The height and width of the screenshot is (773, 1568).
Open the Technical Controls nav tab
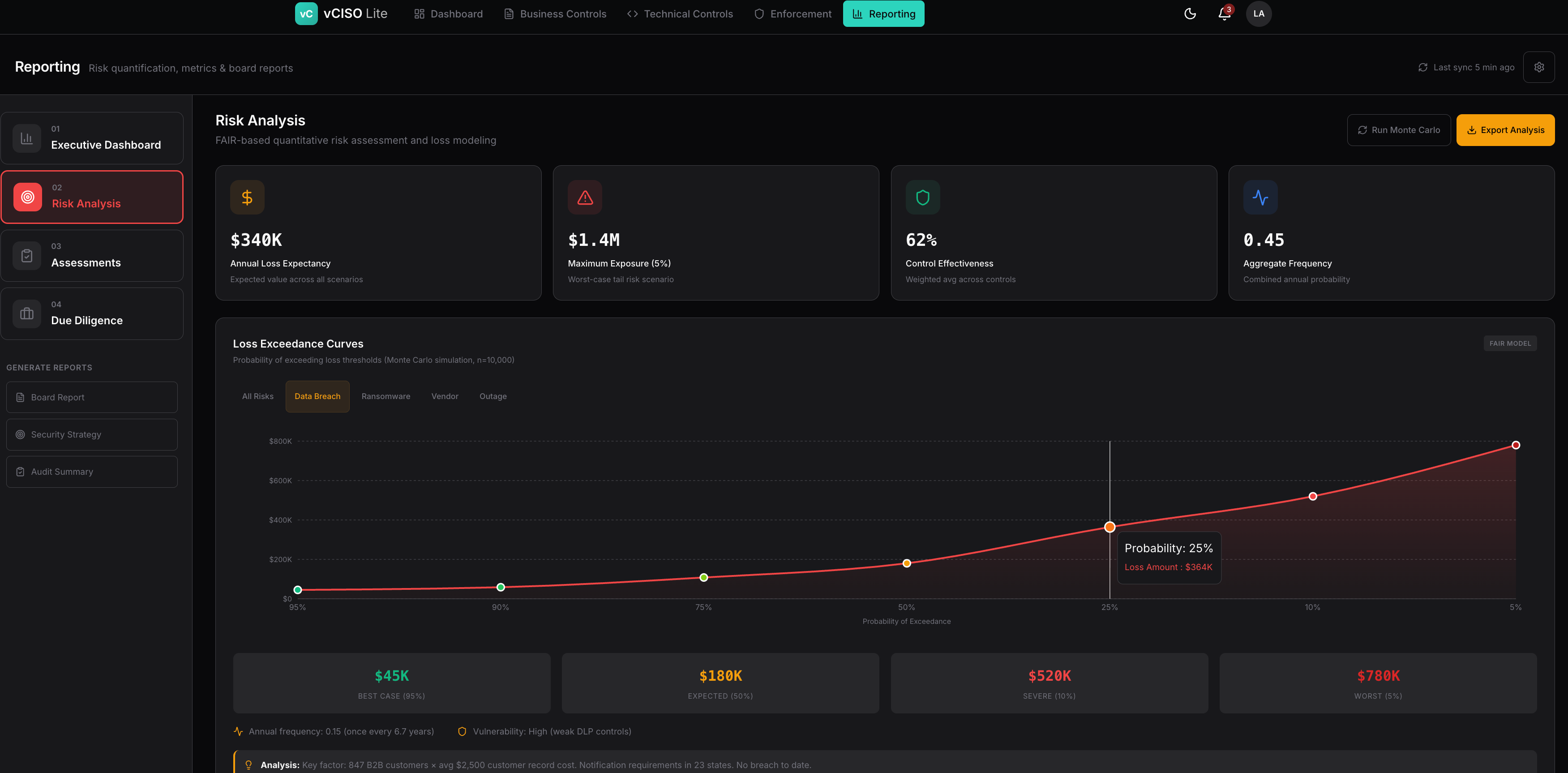[680, 13]
